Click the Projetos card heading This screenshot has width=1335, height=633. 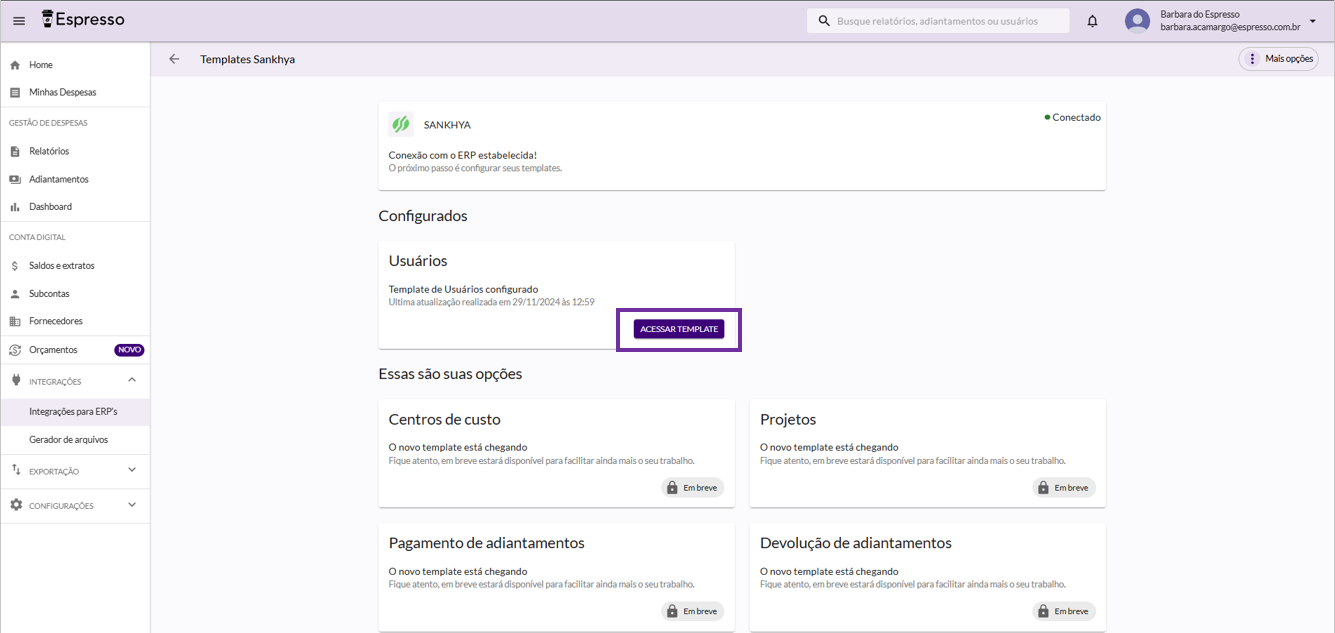(788, 420)
